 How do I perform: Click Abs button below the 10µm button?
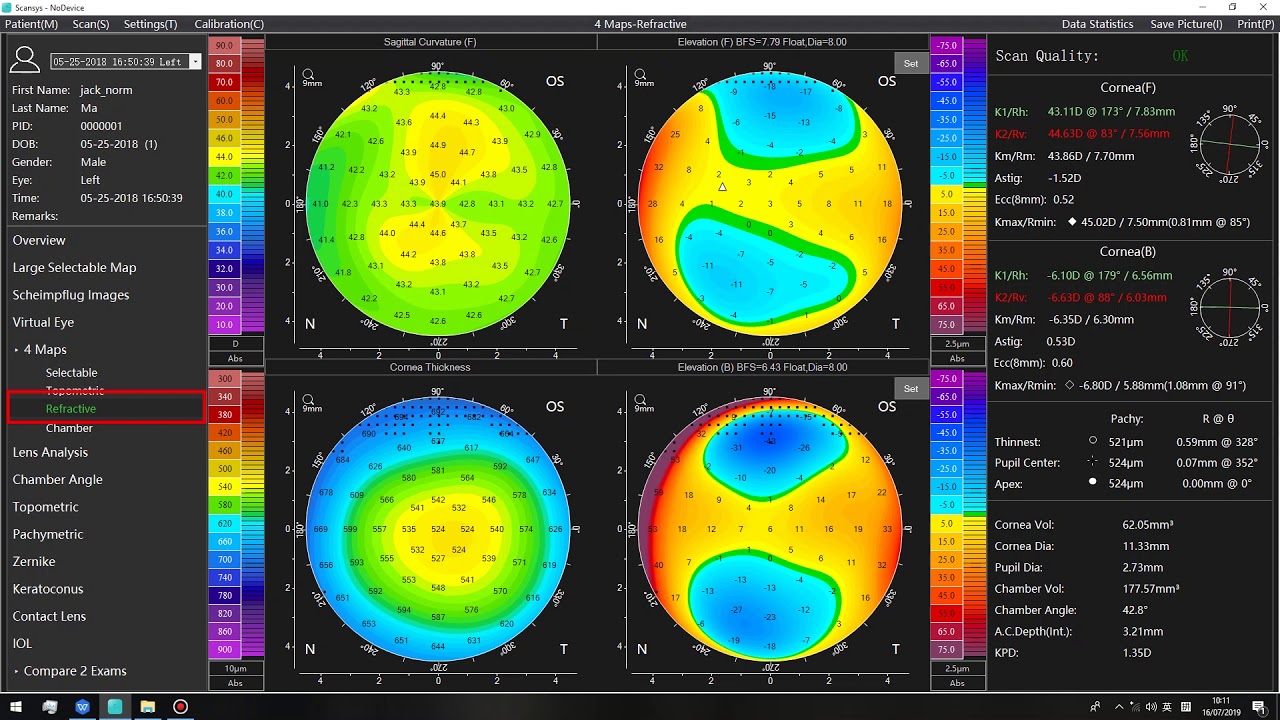tap(236, 683)
